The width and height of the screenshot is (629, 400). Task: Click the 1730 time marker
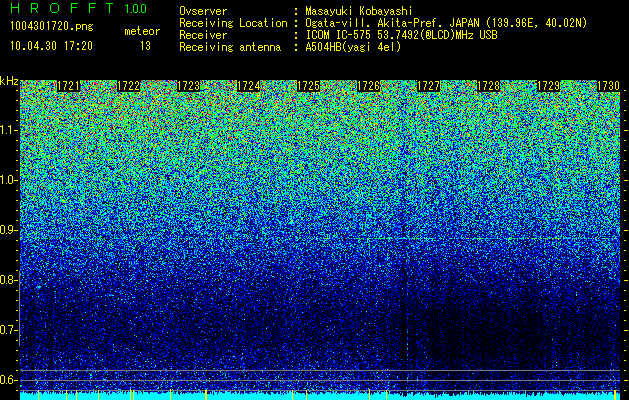coord(609,86)
